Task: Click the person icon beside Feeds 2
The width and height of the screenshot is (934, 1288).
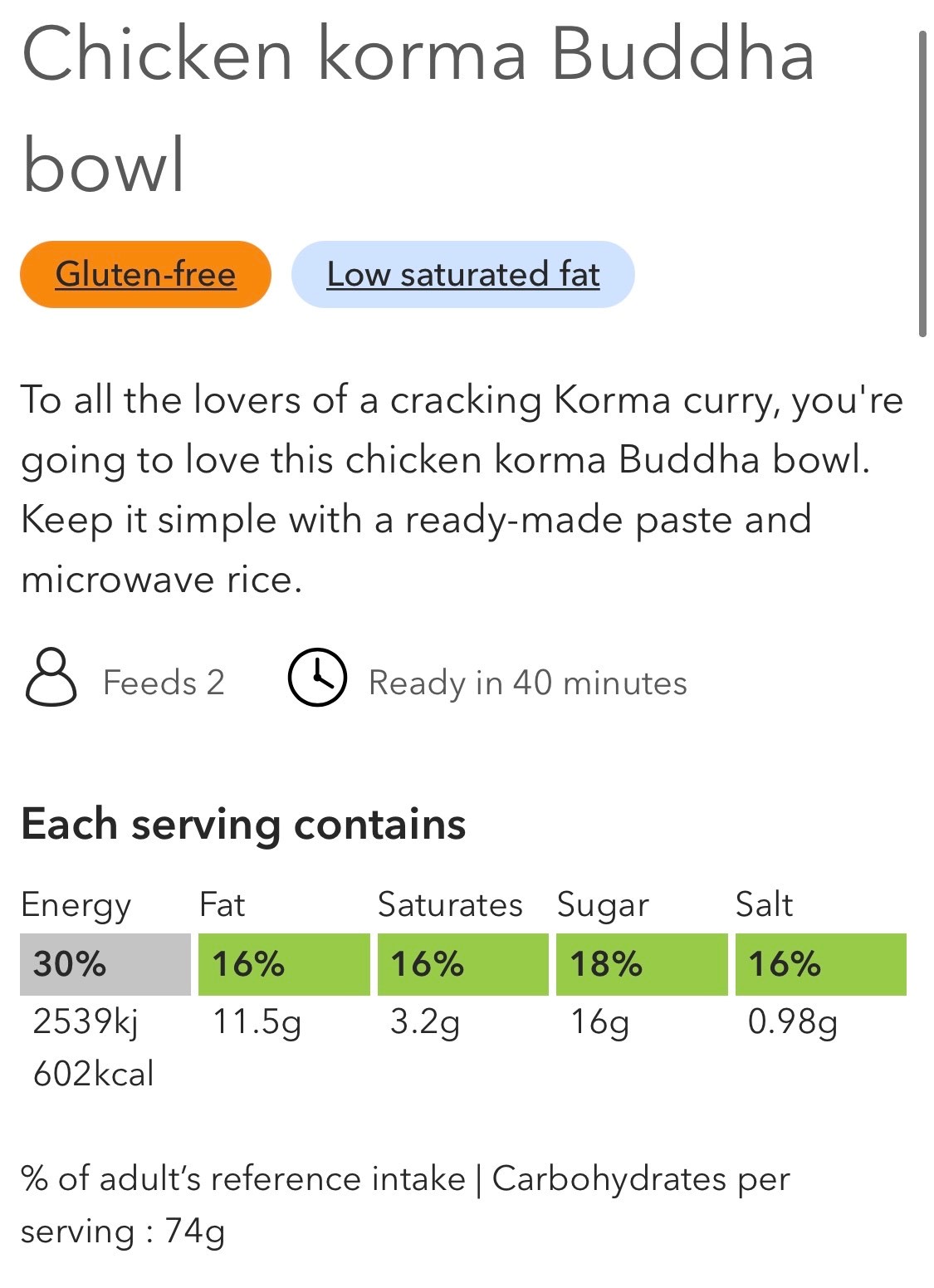Action: (x=51, y=678)
